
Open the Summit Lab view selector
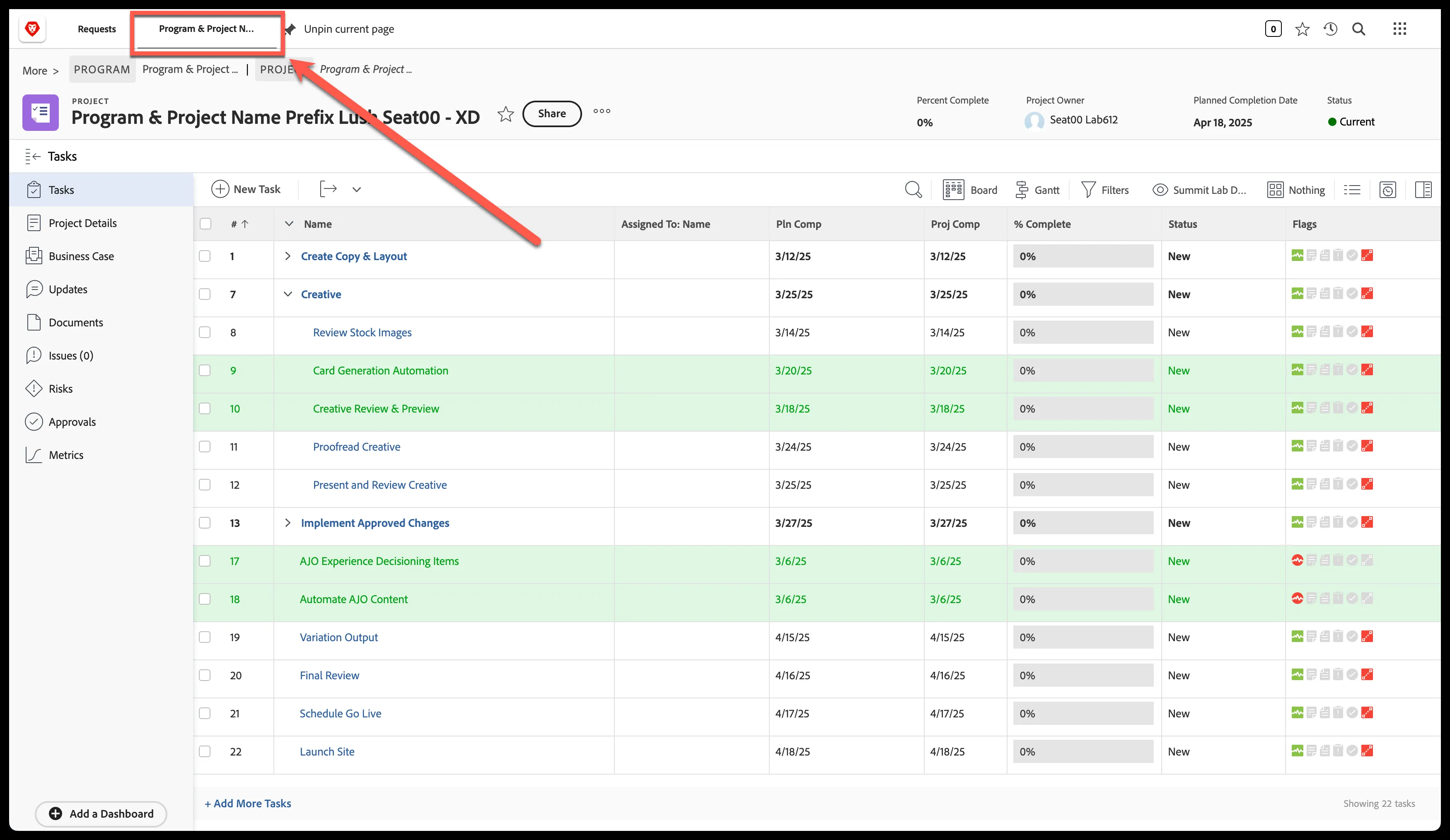1199,190
